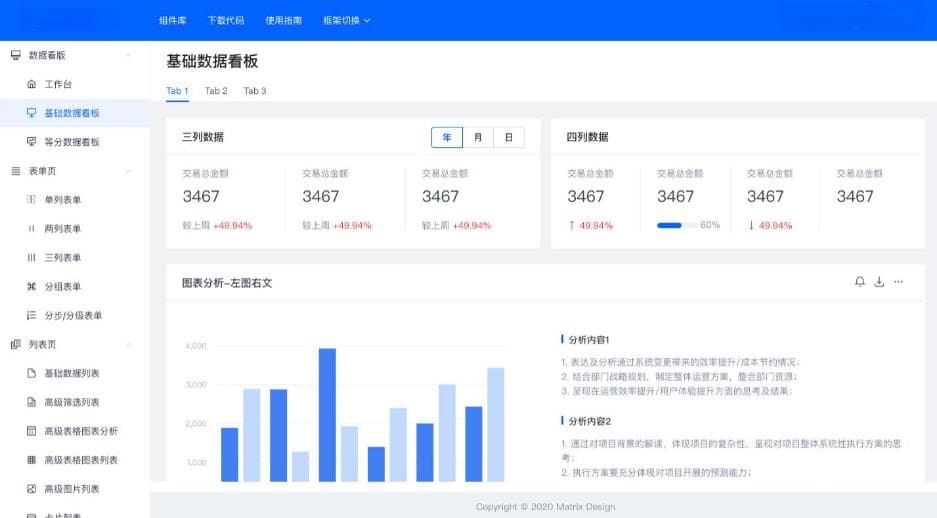Click the 基础数据看板 sidebar icon
937x518 pixels.
point(32,113)
